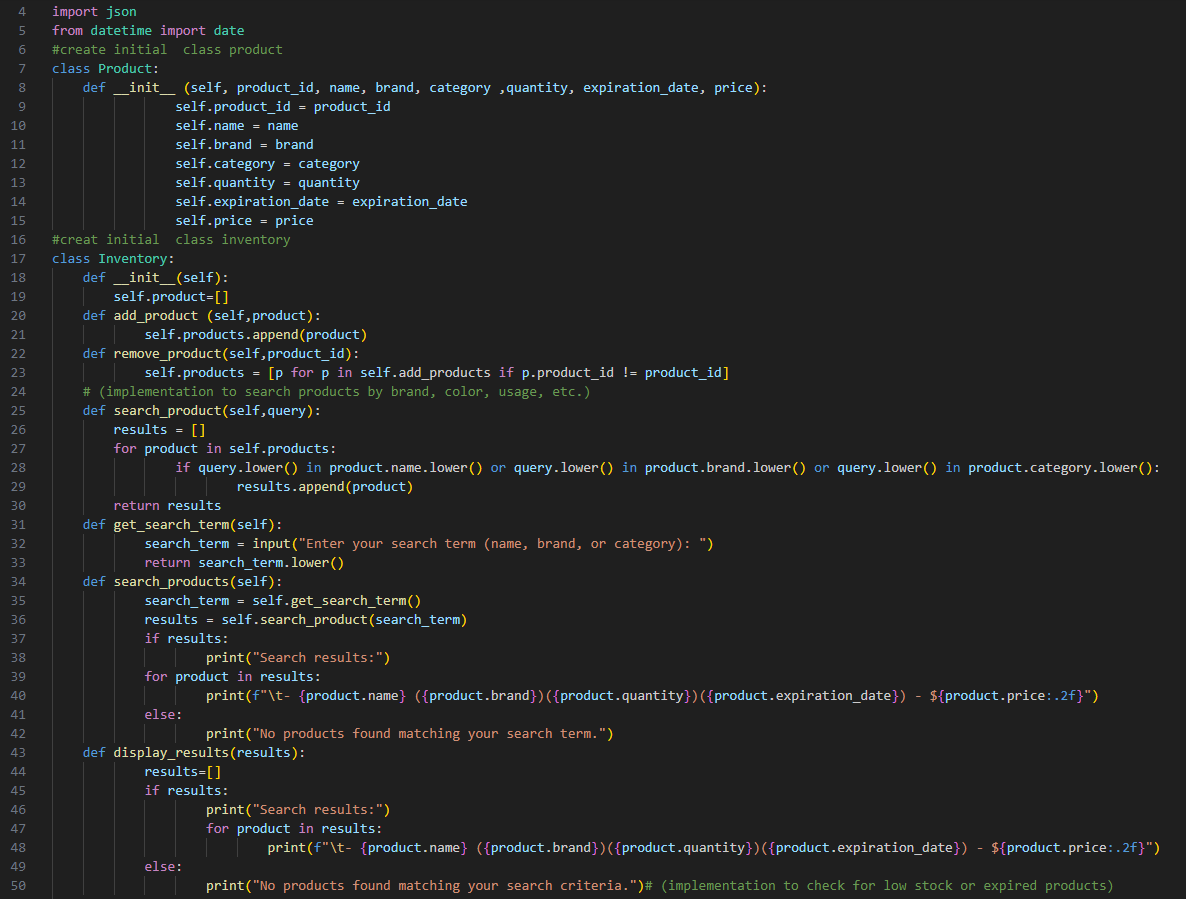Click 'self.price = price' line
Screen dimensions: 1186x899
tap(244, 220)
